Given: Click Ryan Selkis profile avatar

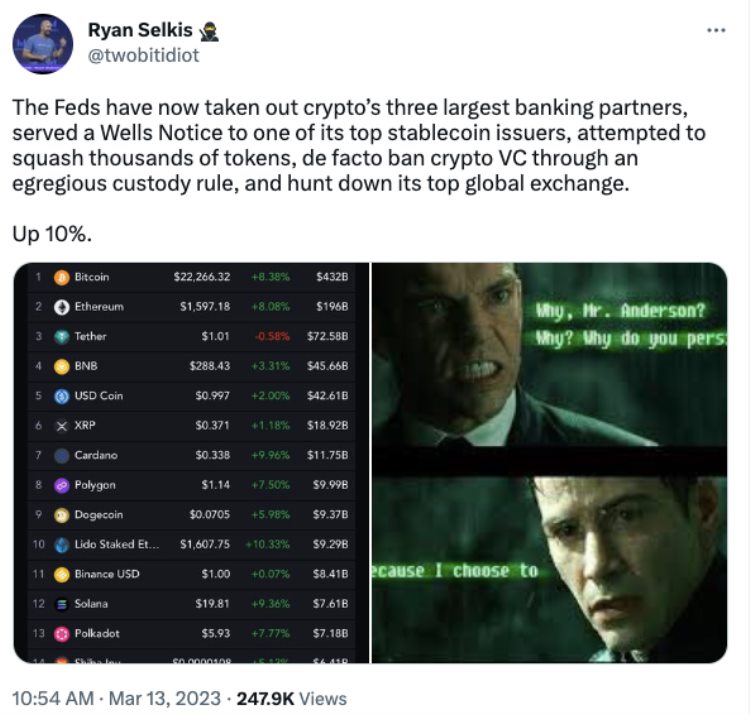Looking at the screenshot, I should tap(41, 44).
